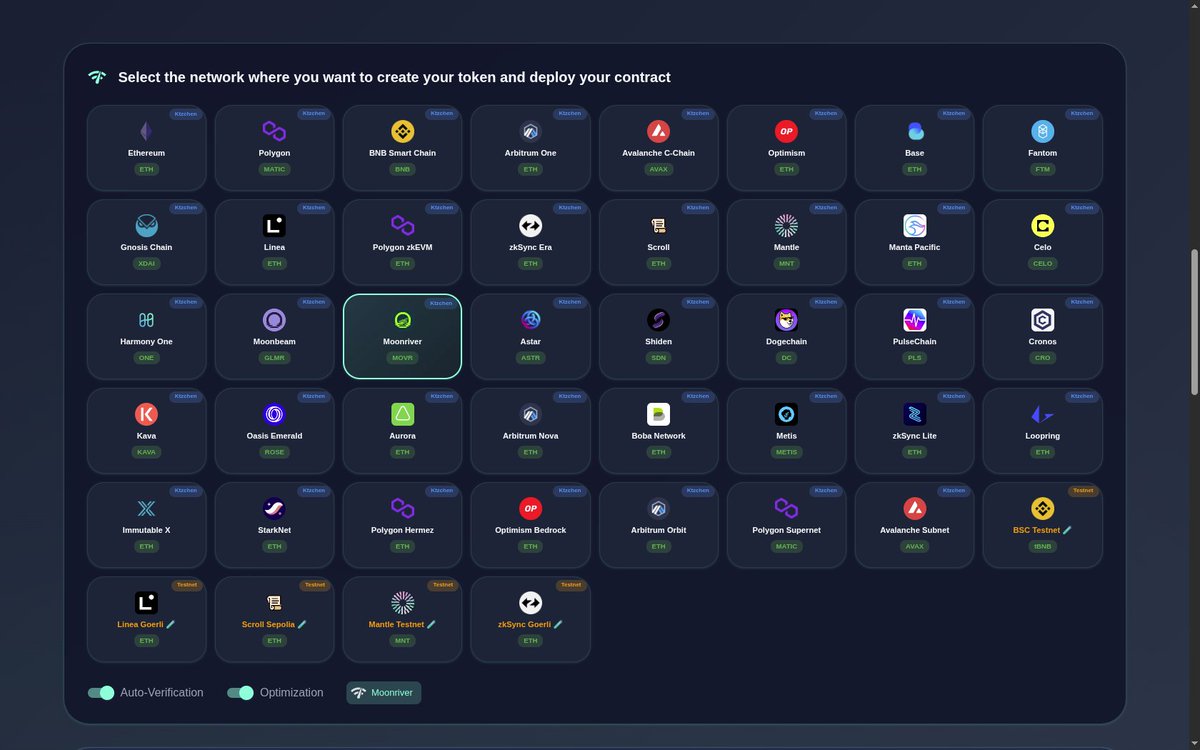Select the Moonbeam network icon
Image resolution: width=1200 pixels, height=750 pixels.
(274, 320)
